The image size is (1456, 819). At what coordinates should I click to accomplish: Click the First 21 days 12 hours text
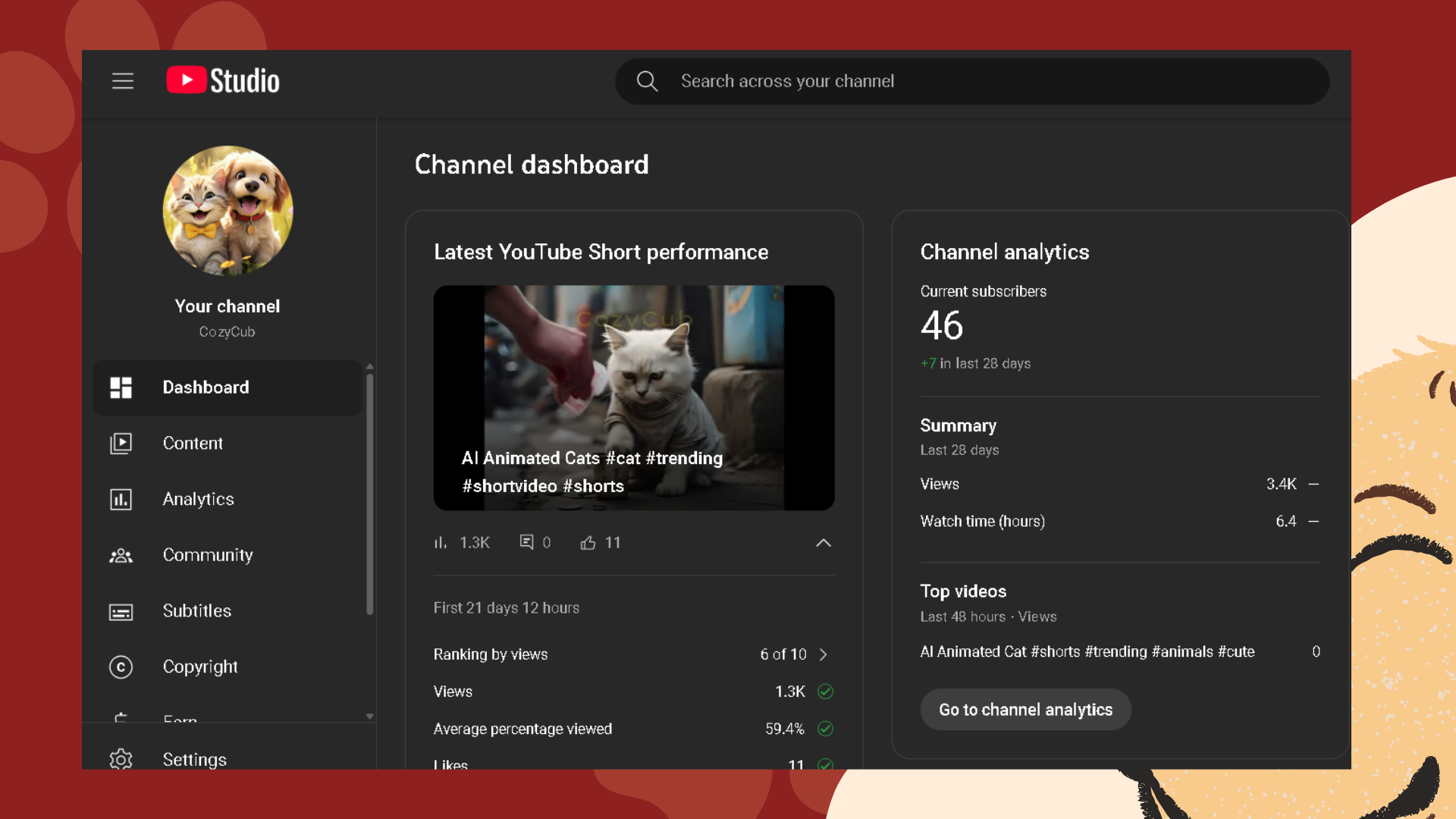coord(507,607)
